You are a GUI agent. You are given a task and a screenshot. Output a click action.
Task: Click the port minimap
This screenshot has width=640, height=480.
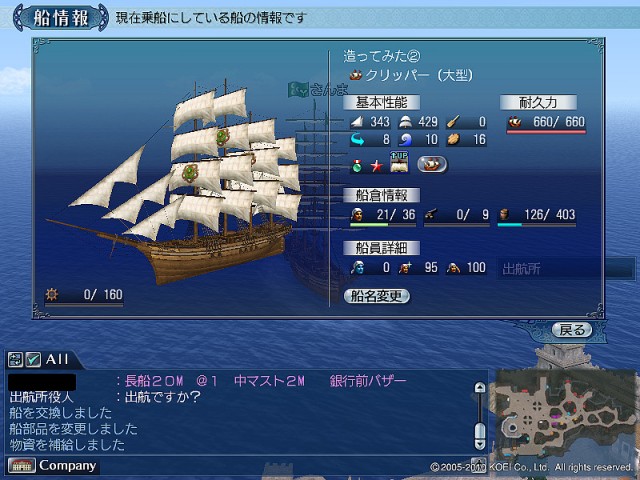tap(565, 414)
